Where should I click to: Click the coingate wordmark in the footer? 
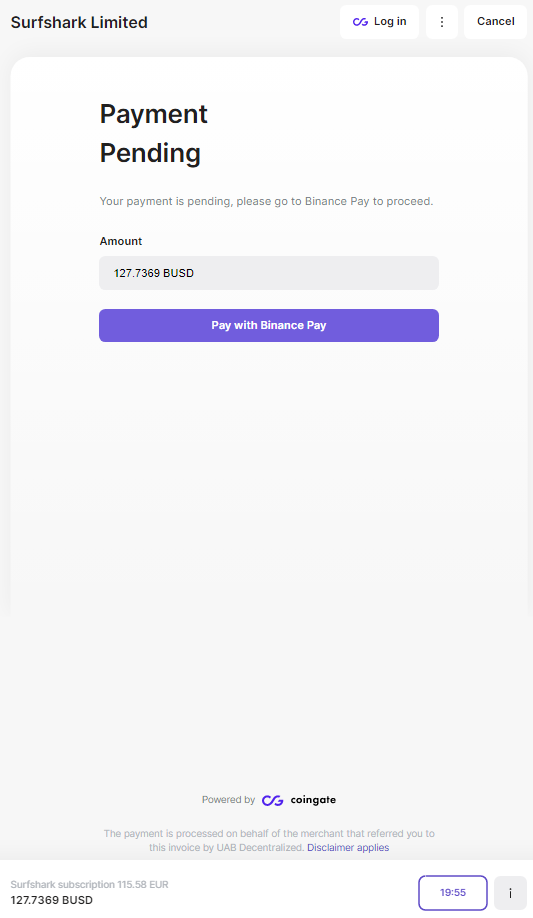313,800
